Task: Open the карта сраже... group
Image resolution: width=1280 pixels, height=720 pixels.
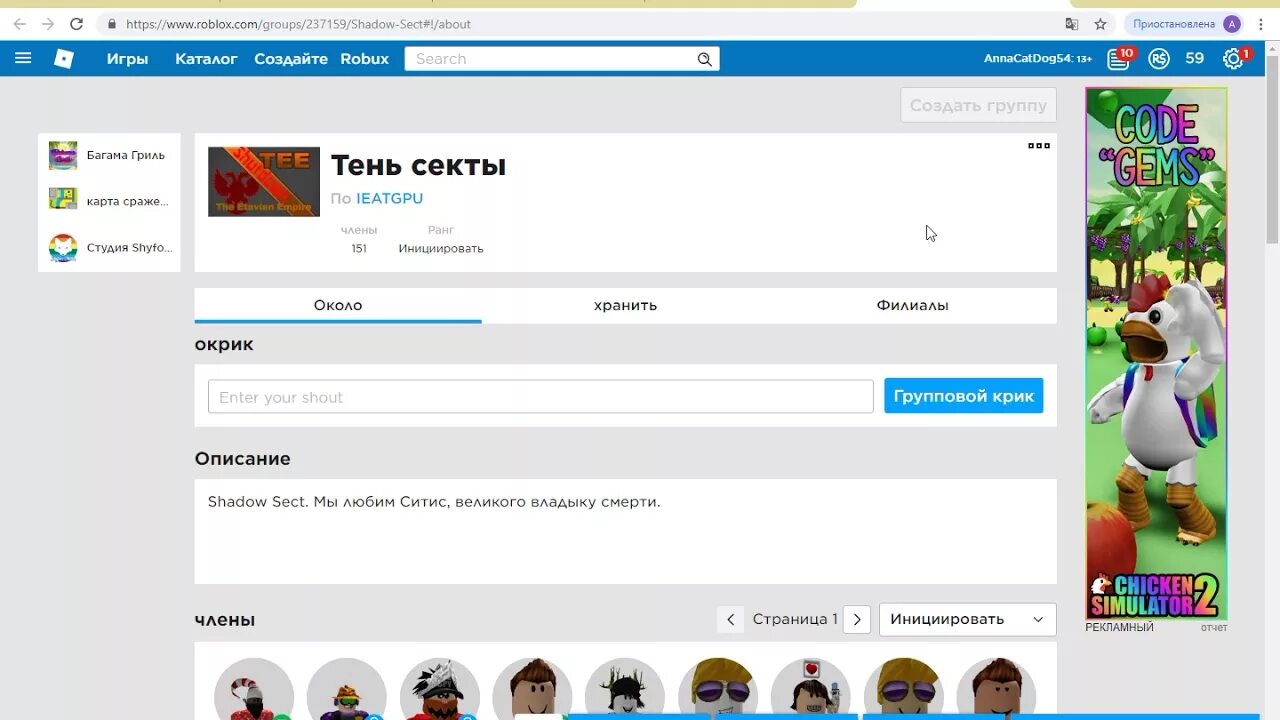Action: [109, 201]
